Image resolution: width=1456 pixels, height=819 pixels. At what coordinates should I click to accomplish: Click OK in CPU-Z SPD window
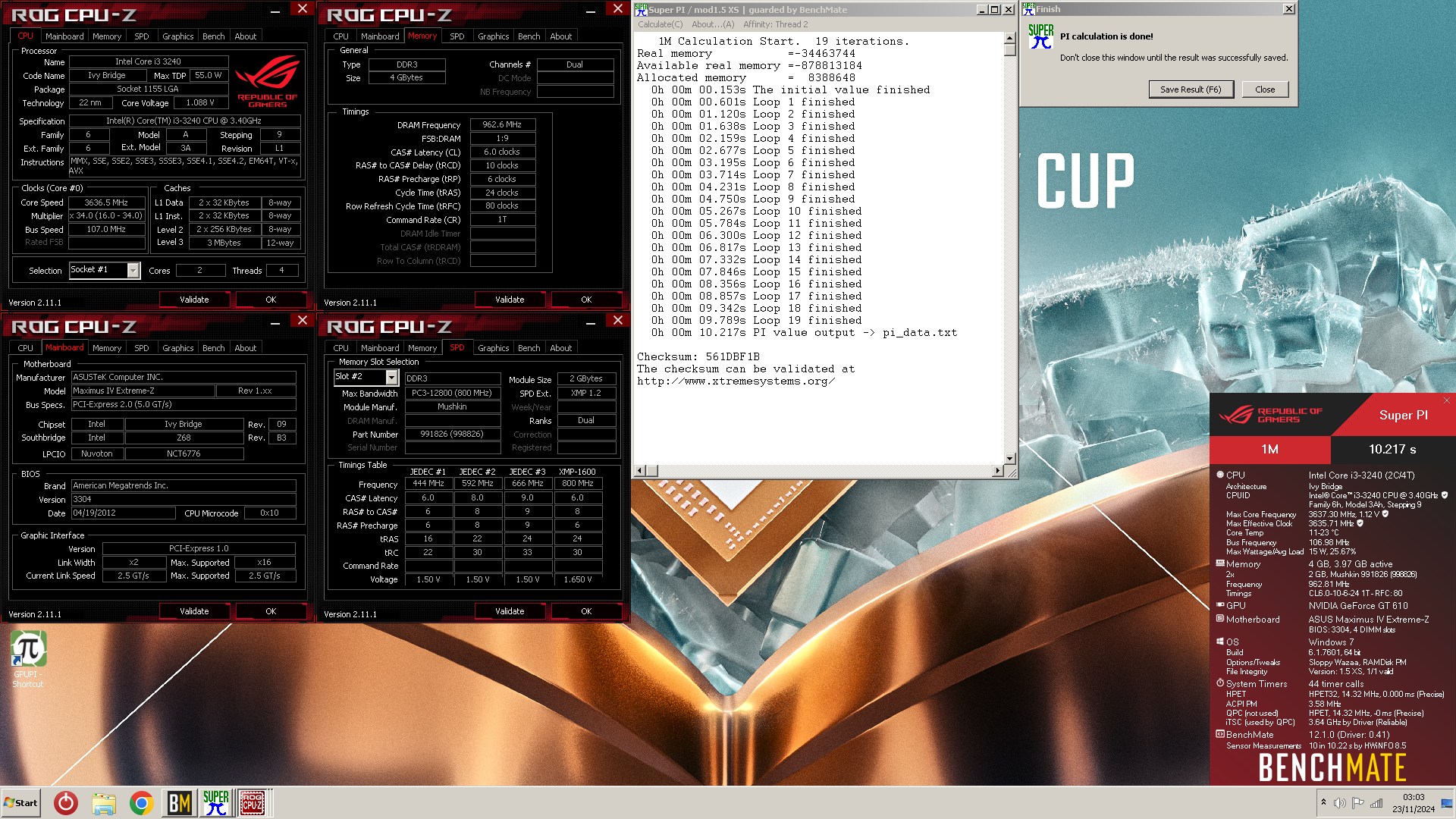pos(586,611)
